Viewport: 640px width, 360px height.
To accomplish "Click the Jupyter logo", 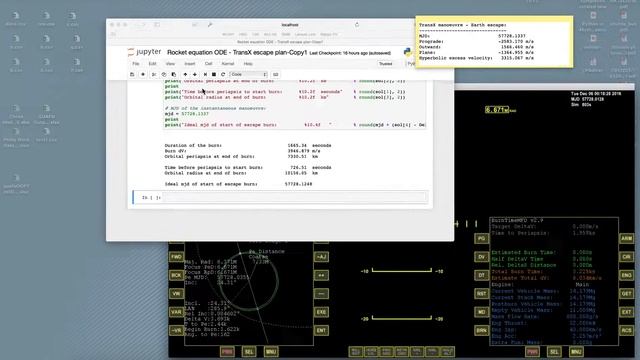I will point(144,52).
